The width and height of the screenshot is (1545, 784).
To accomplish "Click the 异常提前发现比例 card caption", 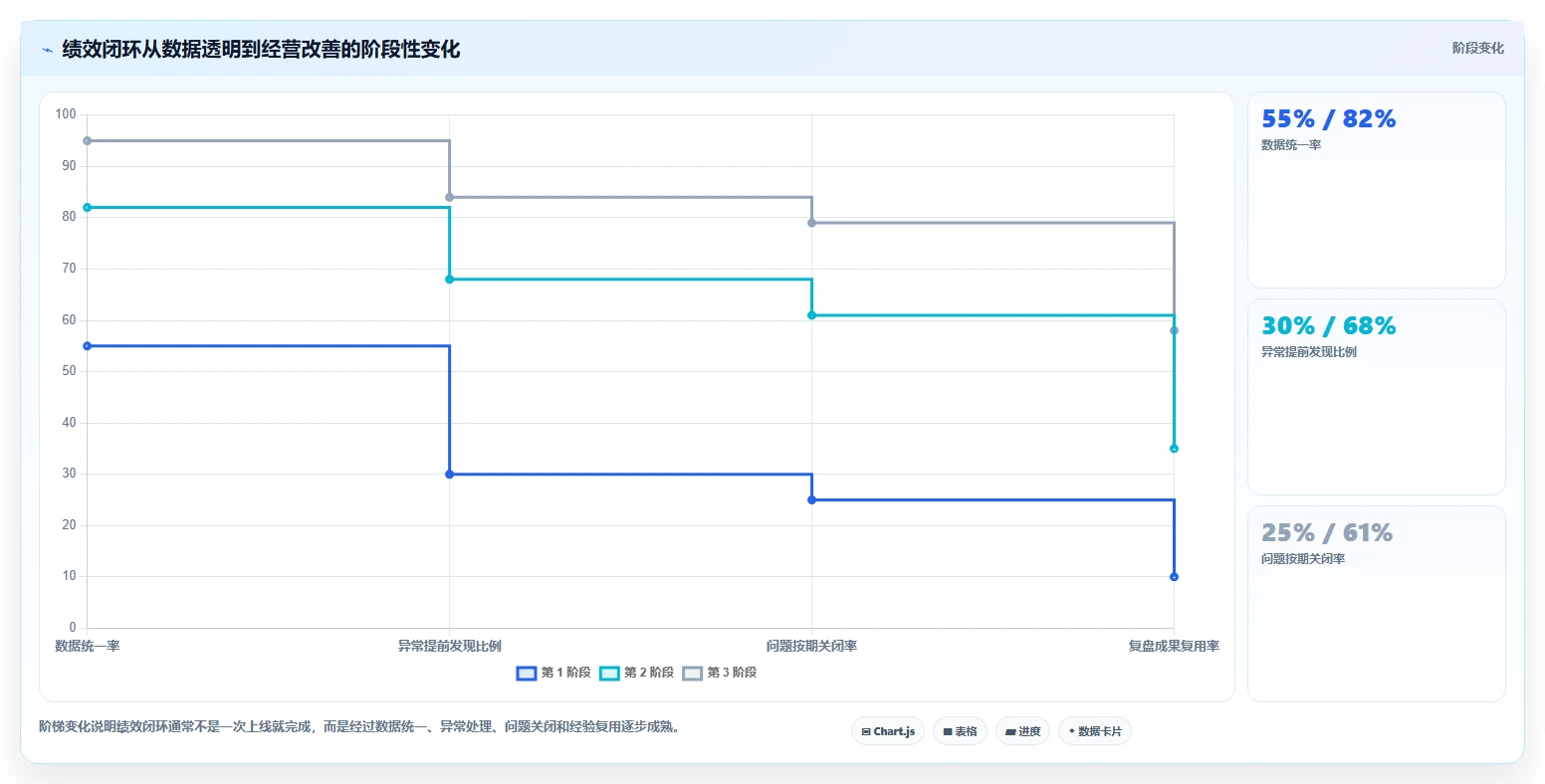I will coord(1309,352).
